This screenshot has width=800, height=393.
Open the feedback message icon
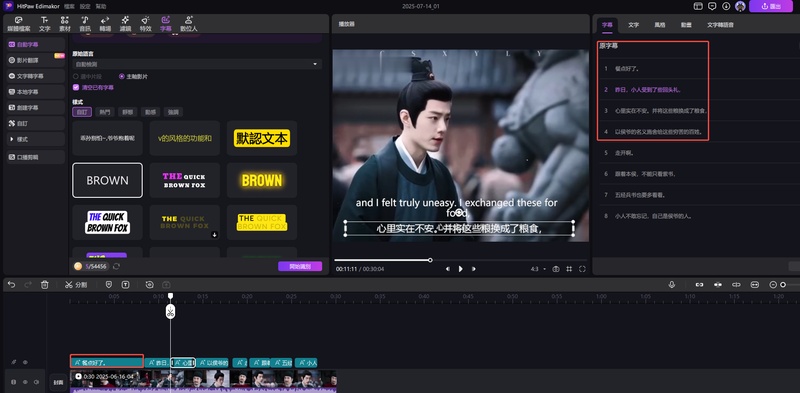712,6
